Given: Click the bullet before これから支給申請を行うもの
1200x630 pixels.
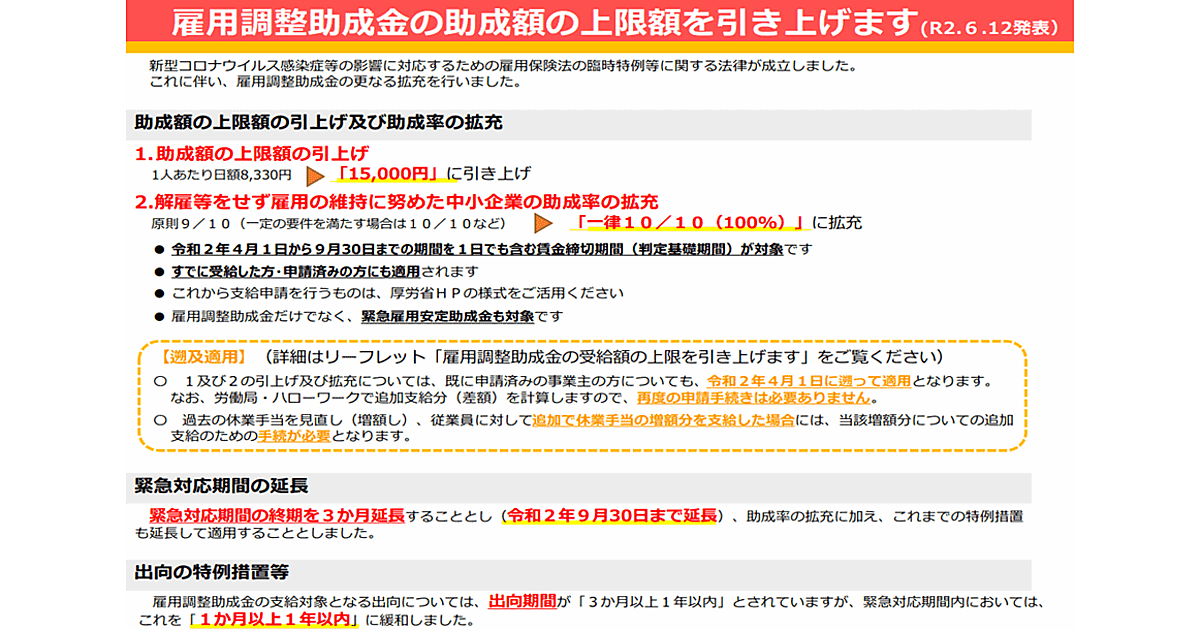Looking at the screenshot, I should 158,294.
